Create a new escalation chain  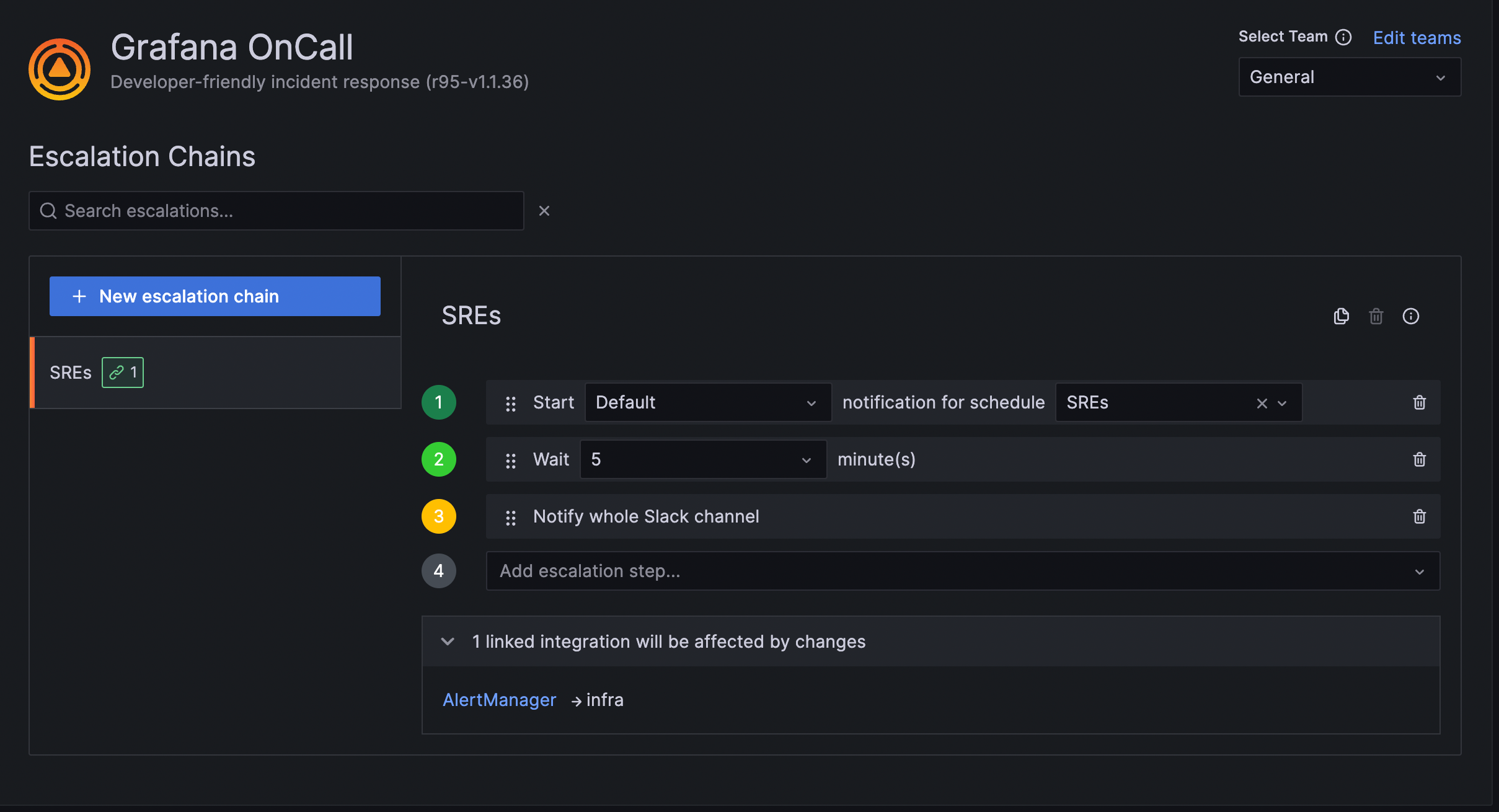pyautogui.click(x=214, y=296)
